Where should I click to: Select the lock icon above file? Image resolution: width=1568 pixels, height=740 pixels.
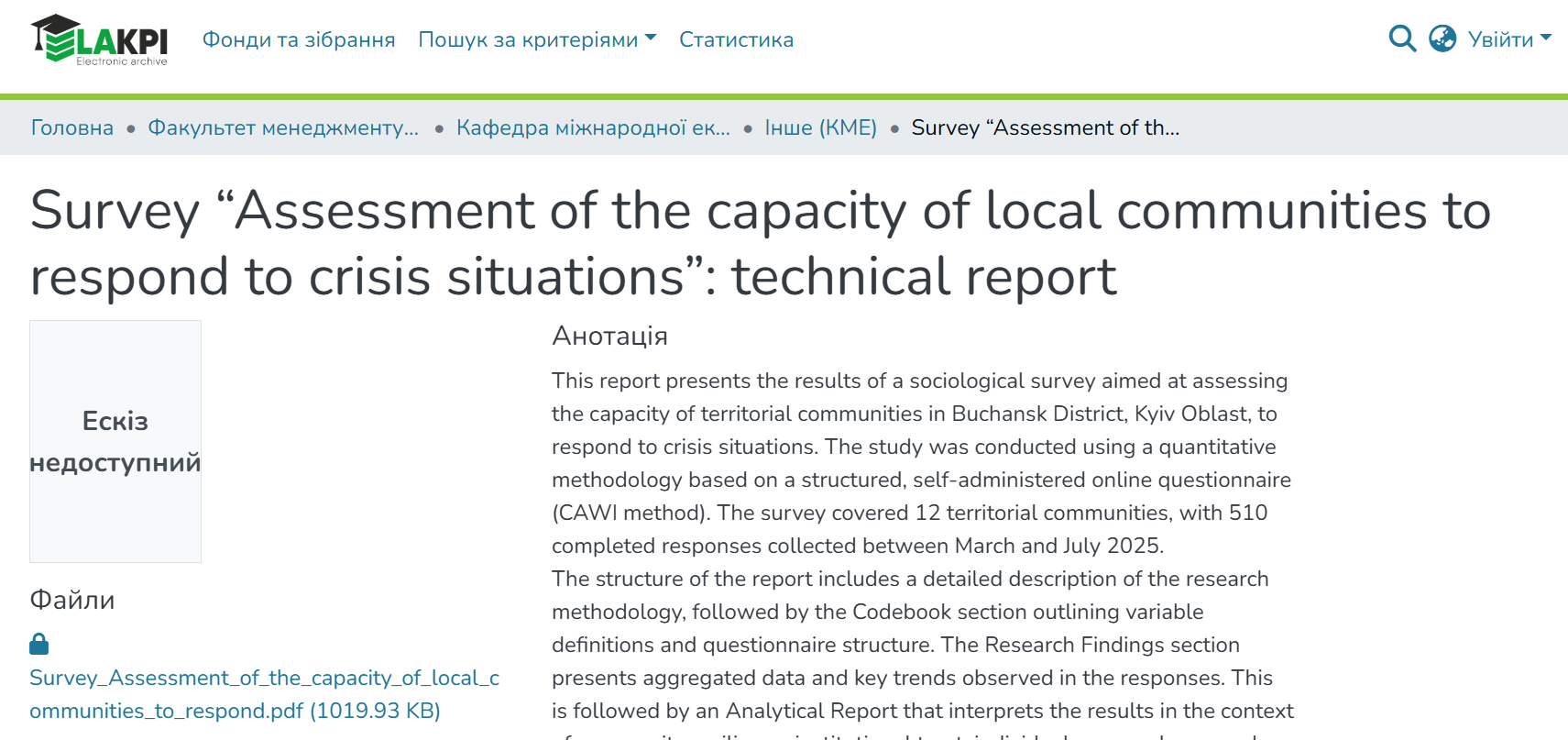point(38,644)
